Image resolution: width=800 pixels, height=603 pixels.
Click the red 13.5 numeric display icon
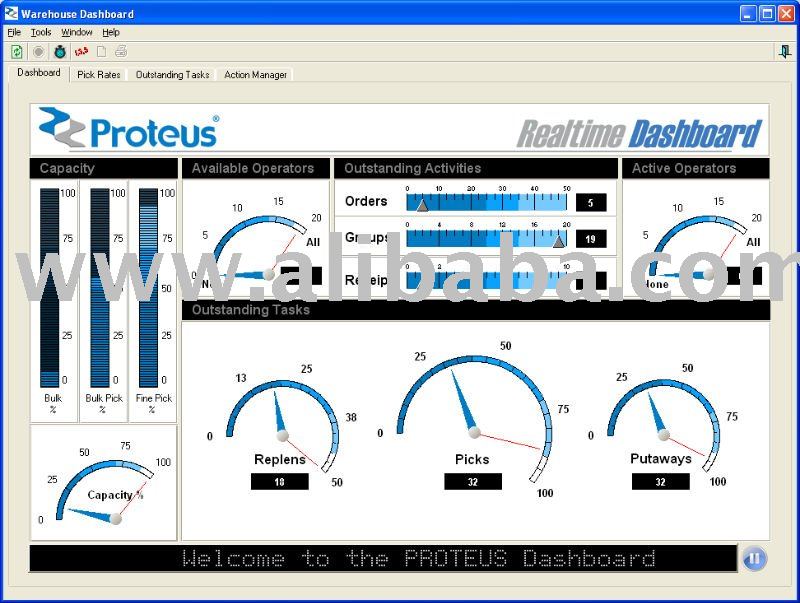coord(81,52)
